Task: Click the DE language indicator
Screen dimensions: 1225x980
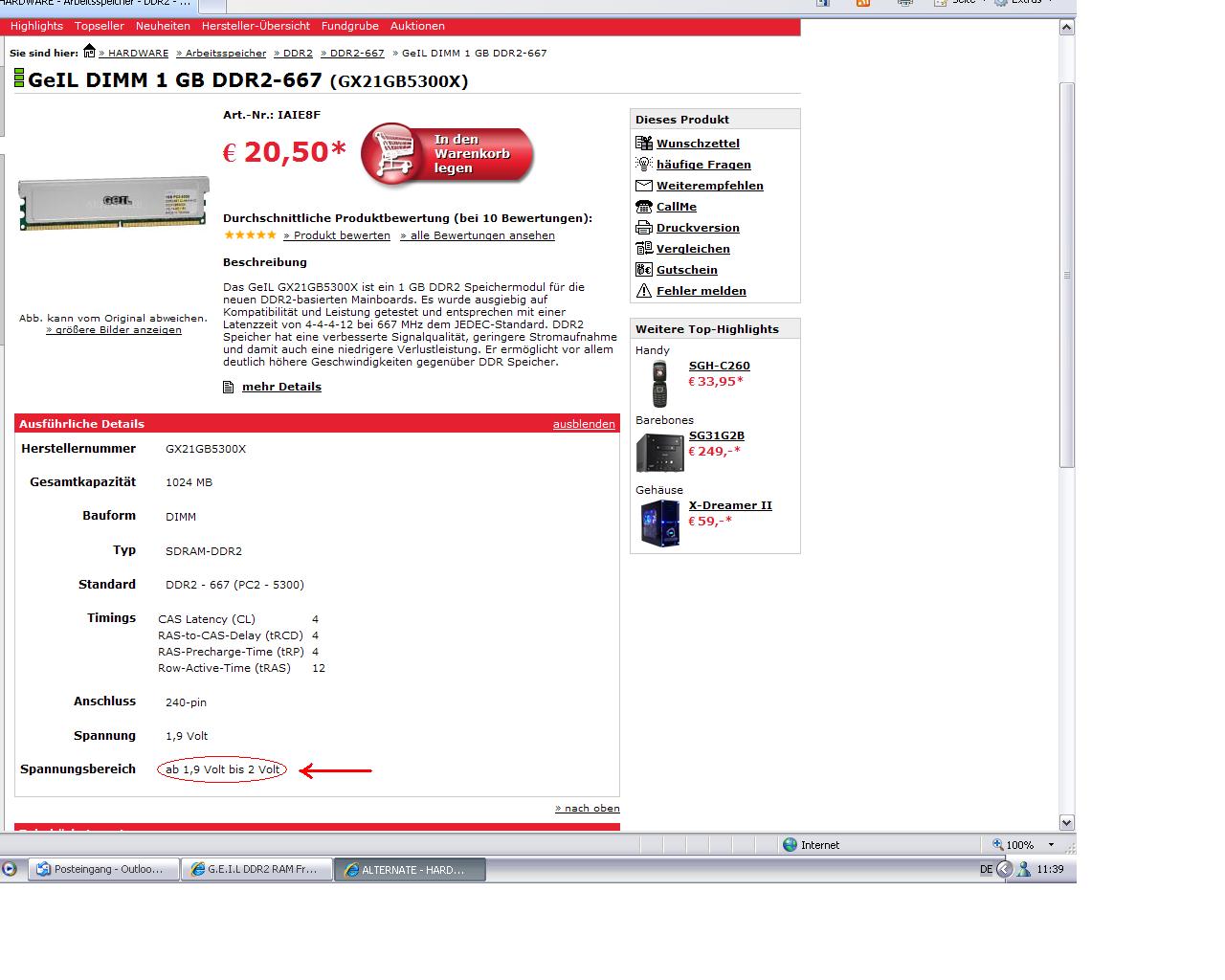Action: 986,870
